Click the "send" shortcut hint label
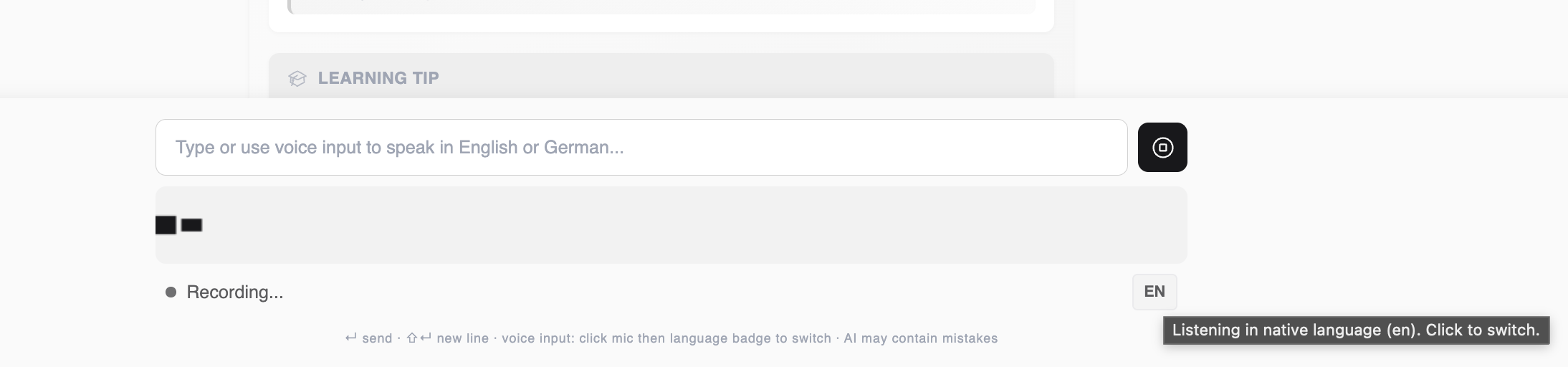This screenshot has height=367, width=1568. (377, 338)
